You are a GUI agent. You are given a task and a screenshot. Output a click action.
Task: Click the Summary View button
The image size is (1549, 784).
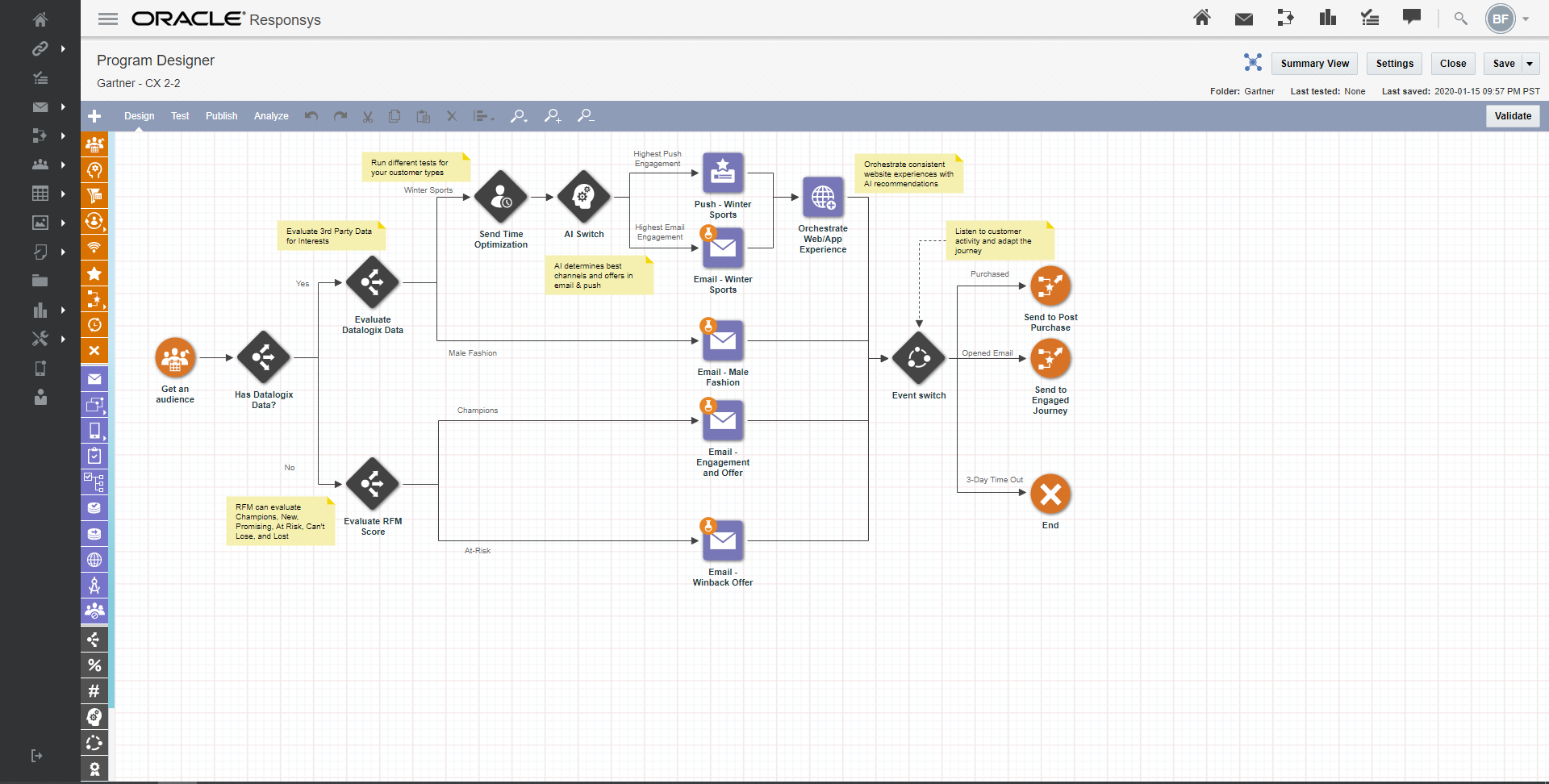coord(1314,64)
